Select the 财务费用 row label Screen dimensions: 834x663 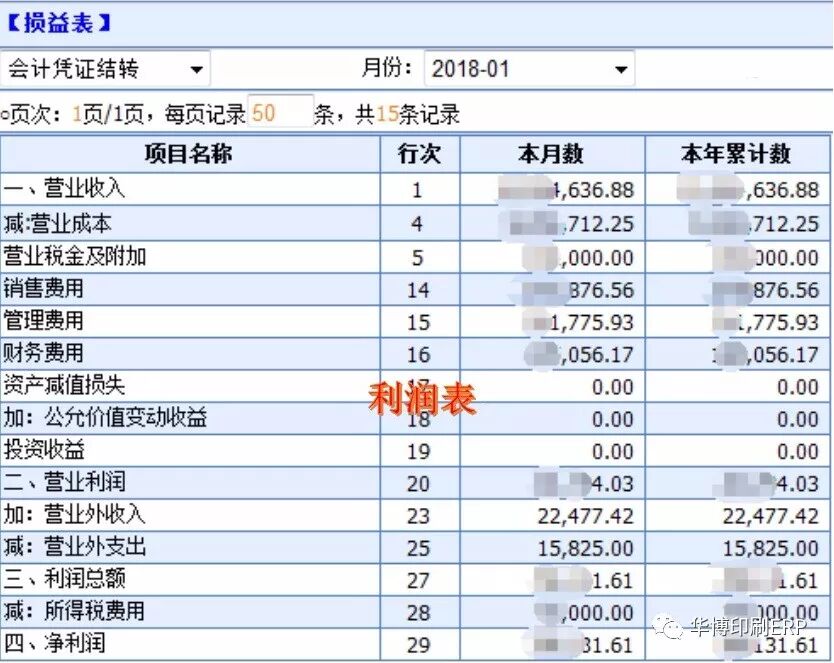click(x=44, y=354)
